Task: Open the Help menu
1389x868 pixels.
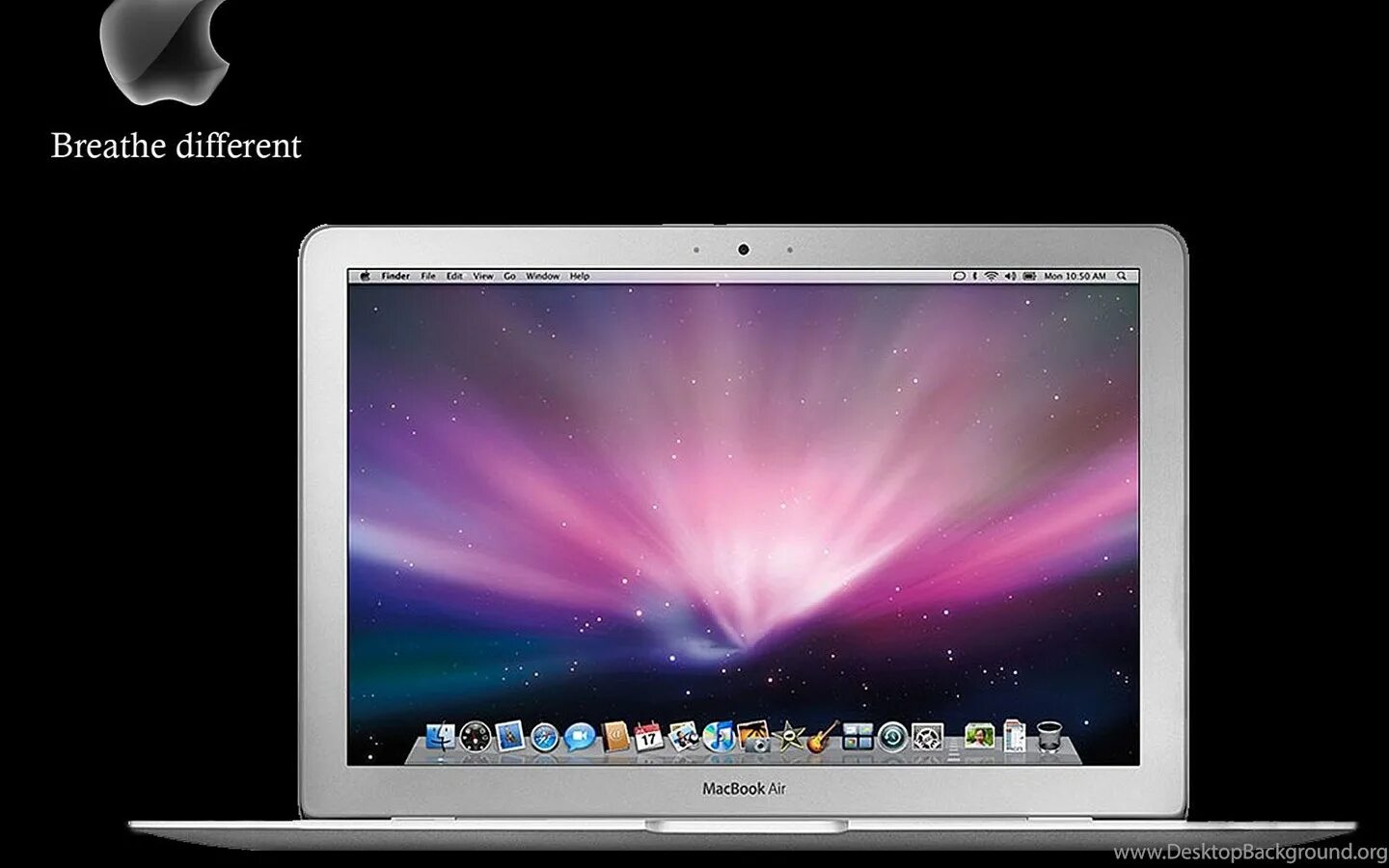Action: coord(579,276)
